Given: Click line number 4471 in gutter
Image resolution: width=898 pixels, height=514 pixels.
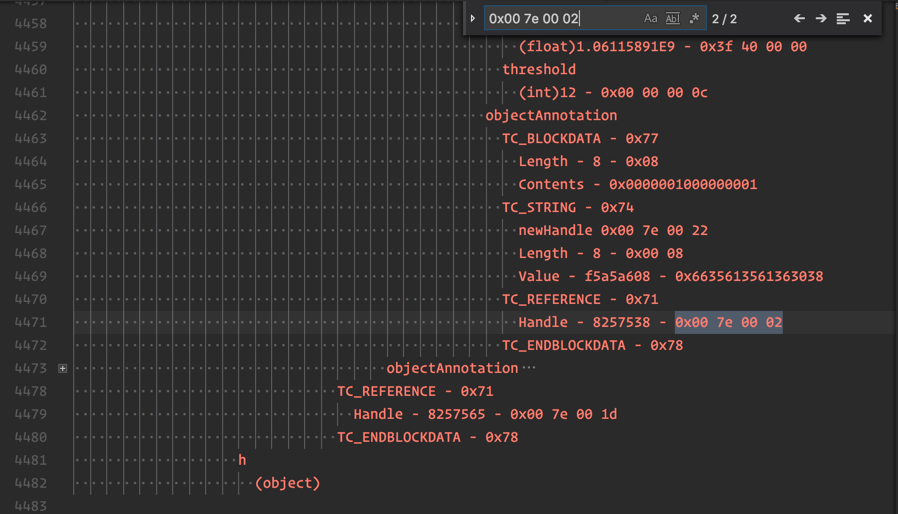Looking at the screenshot, I should coord(31,322).
